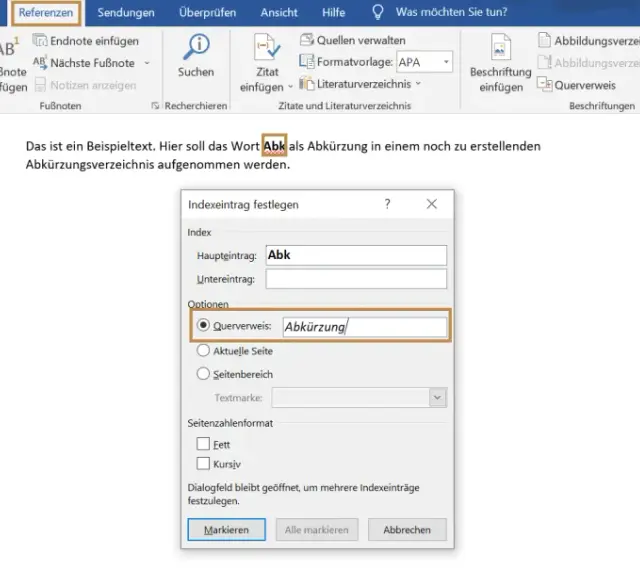Click the Suchen magnifier icon

196,46
